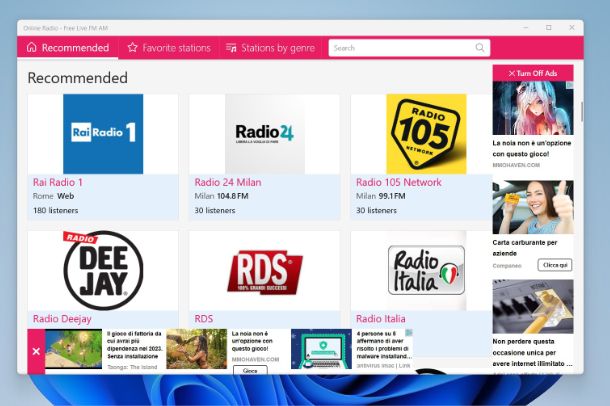Click 'Rome Web' text

pyautogui.click(x=53, y=196)
